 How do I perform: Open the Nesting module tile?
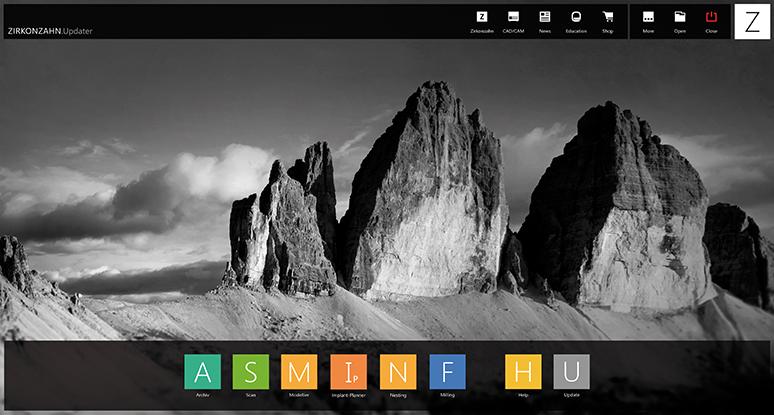(x=398, y=372)
